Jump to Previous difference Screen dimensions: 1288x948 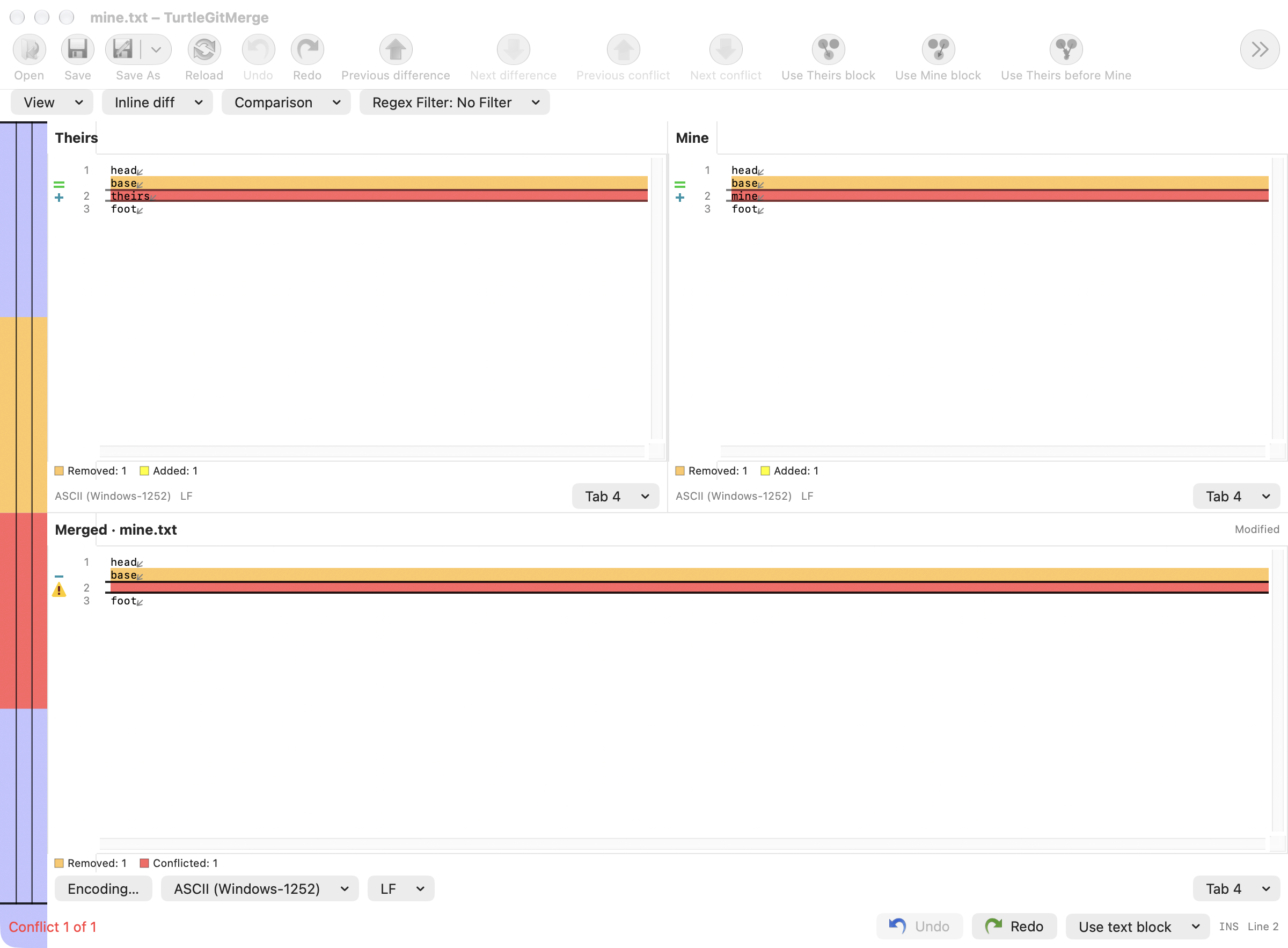(396, 50)
